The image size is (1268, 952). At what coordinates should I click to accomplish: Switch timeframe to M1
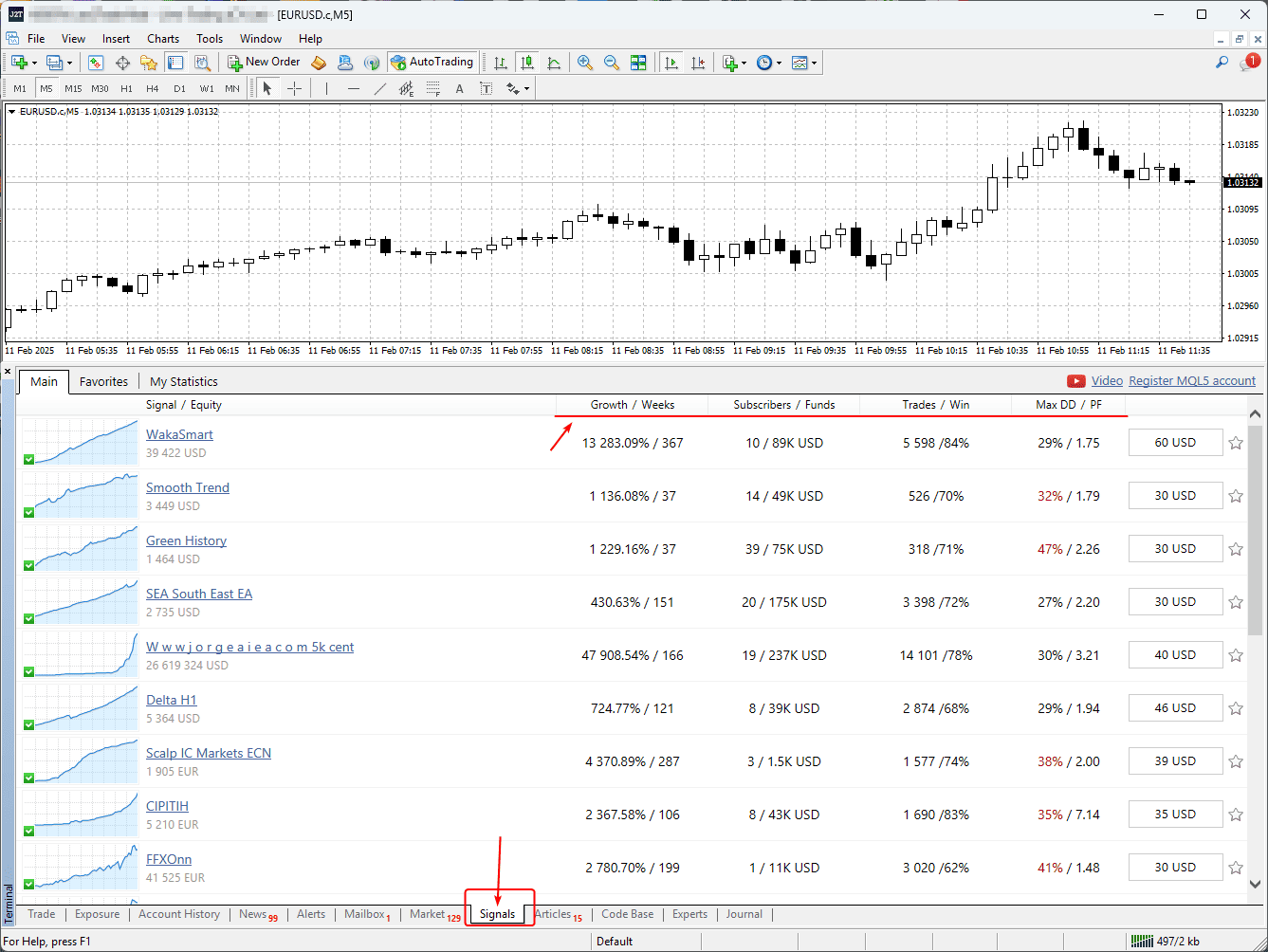pos(20,88)
